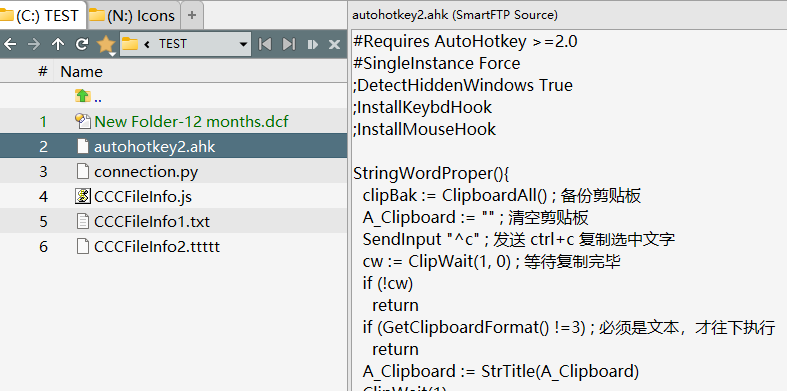
Task: Click the New Folder-12 months.dcf file icon
Action: tap(82, 120)
